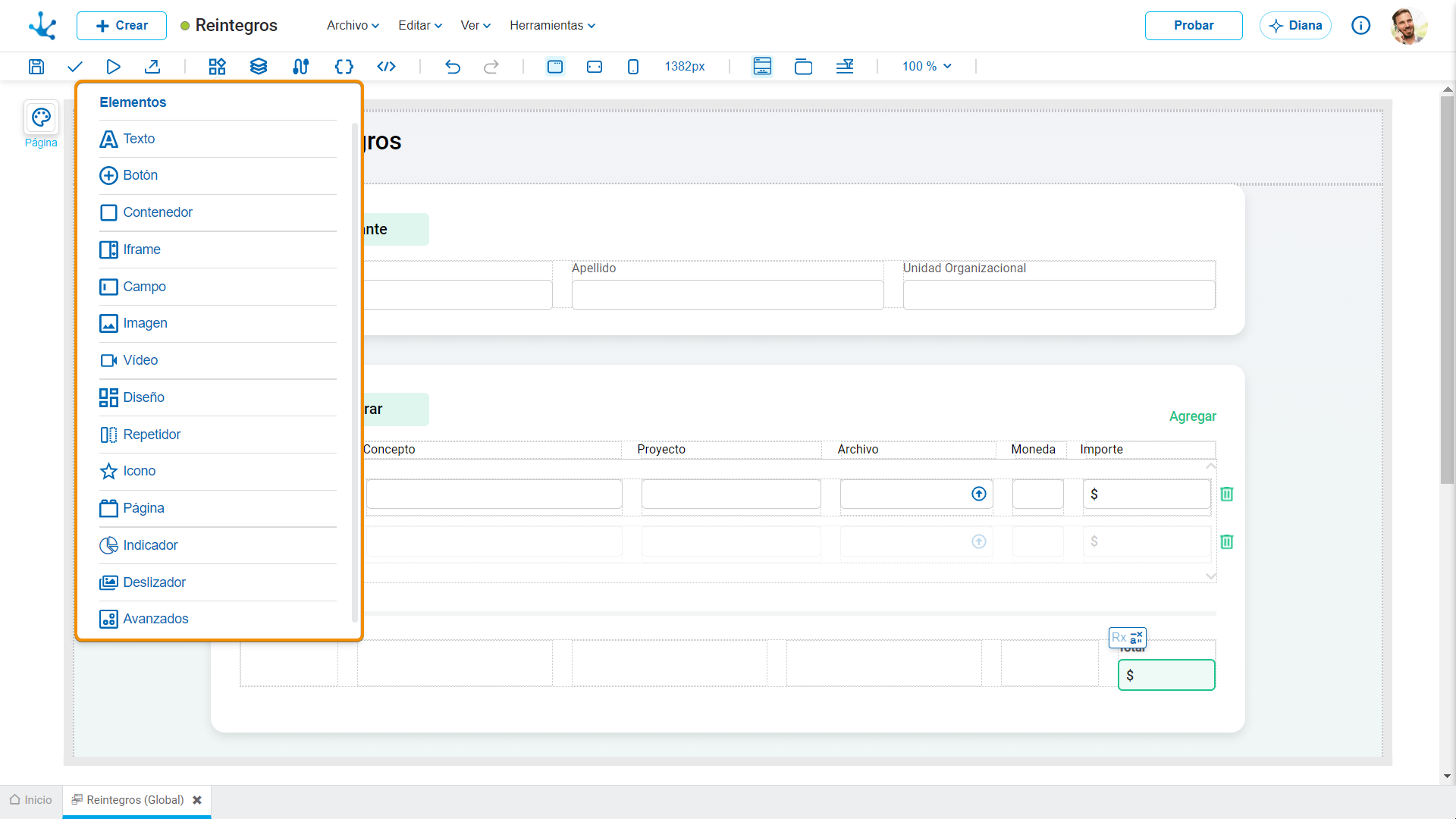
Task: Close the Reintegros (Global) tab
Action: [x=197, y=801]
